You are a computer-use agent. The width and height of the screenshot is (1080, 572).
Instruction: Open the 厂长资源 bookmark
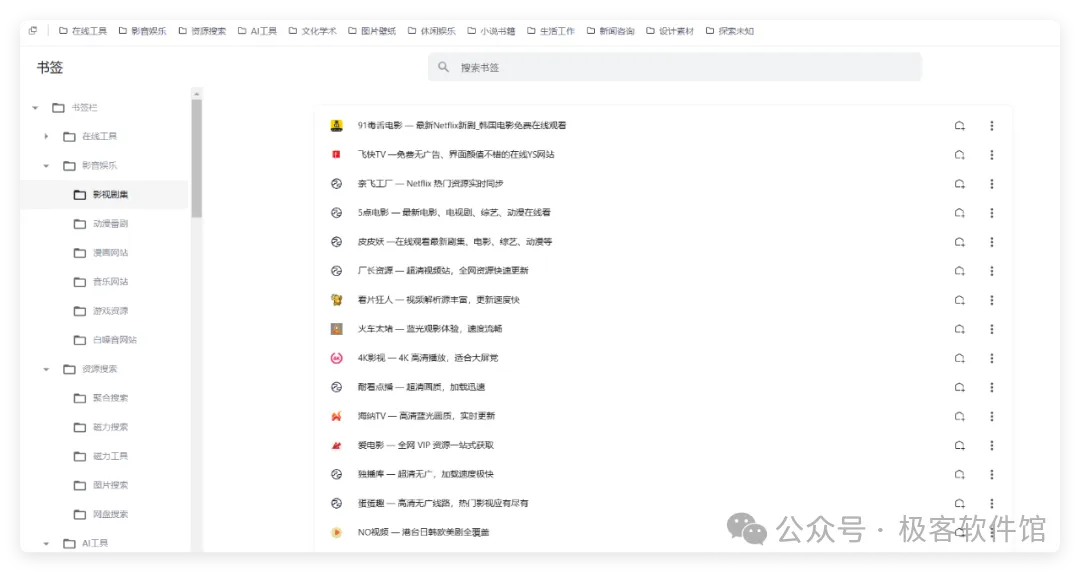pyautogui.click(x=443, y=271)
